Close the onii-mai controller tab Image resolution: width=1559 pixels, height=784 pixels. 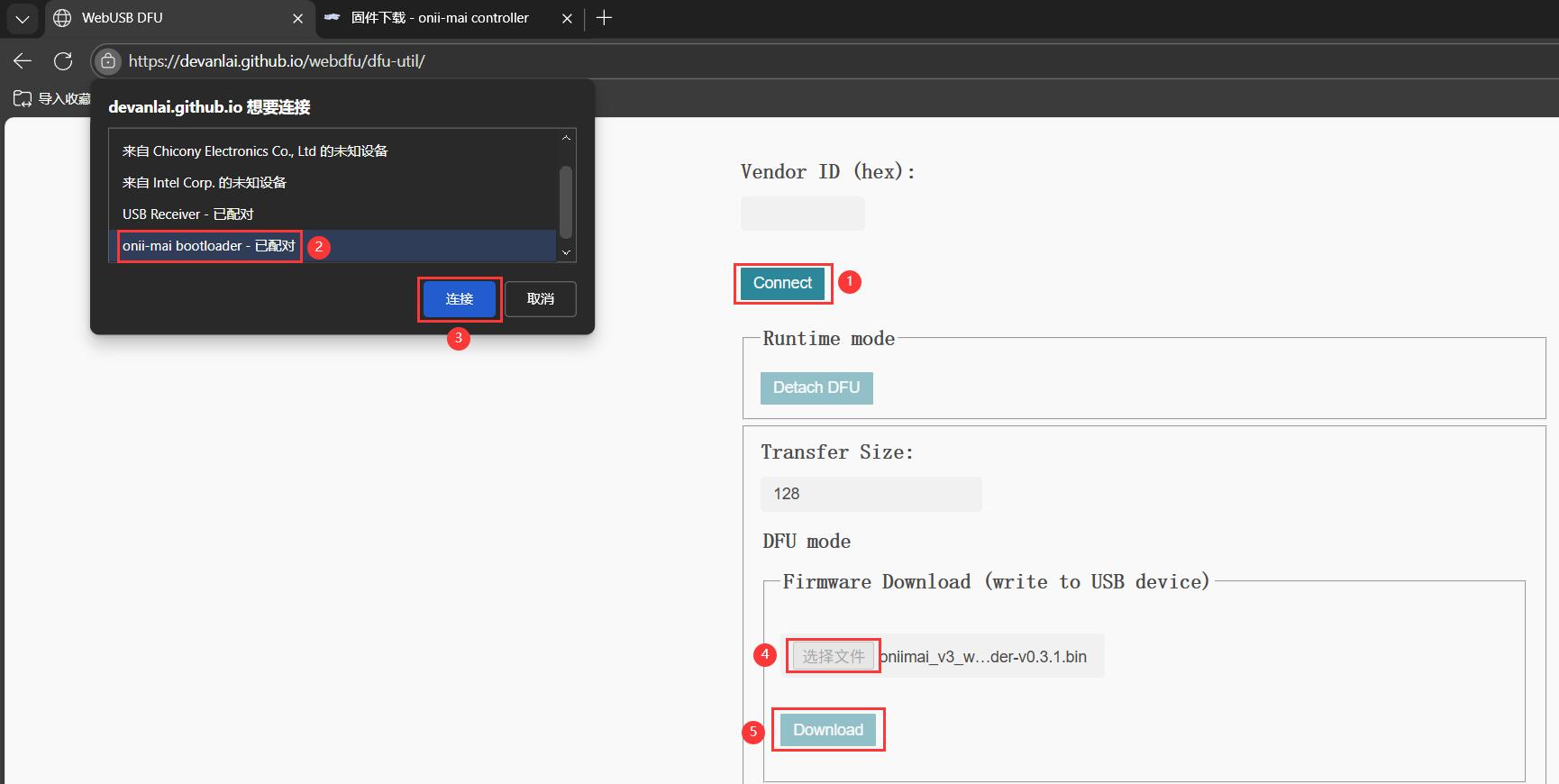point(567,18)
